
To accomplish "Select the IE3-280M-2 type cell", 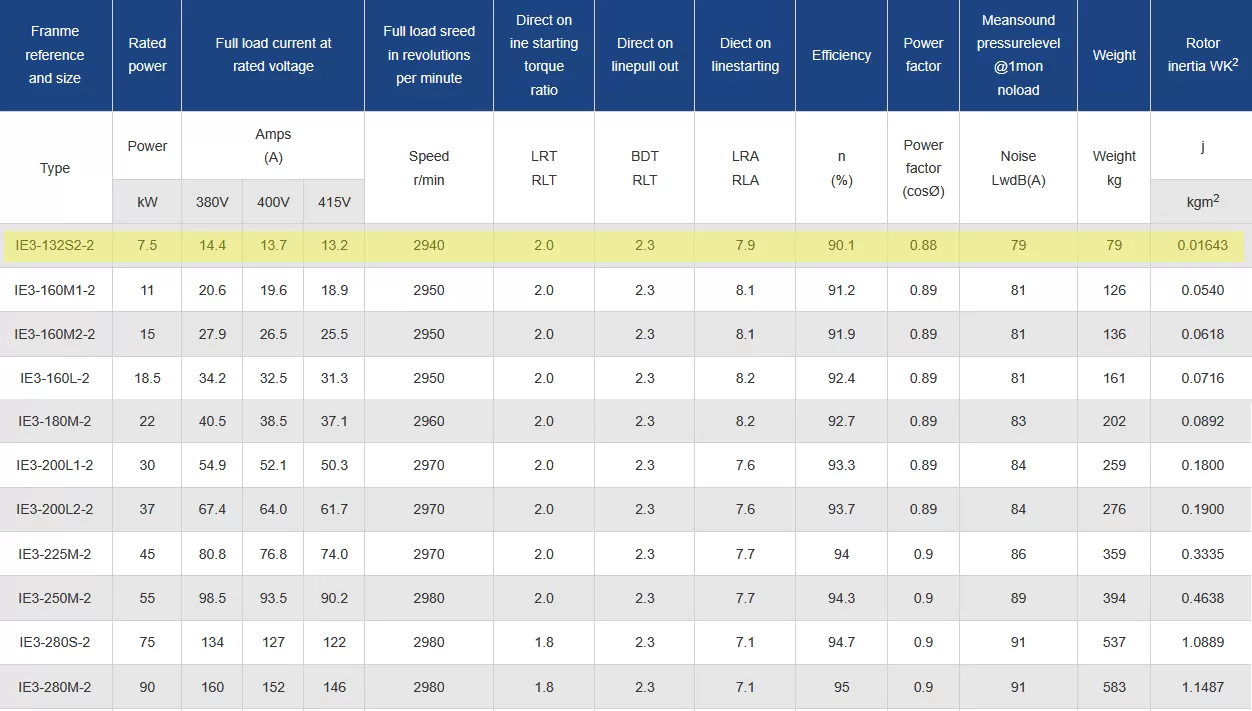I will (55, 687).
